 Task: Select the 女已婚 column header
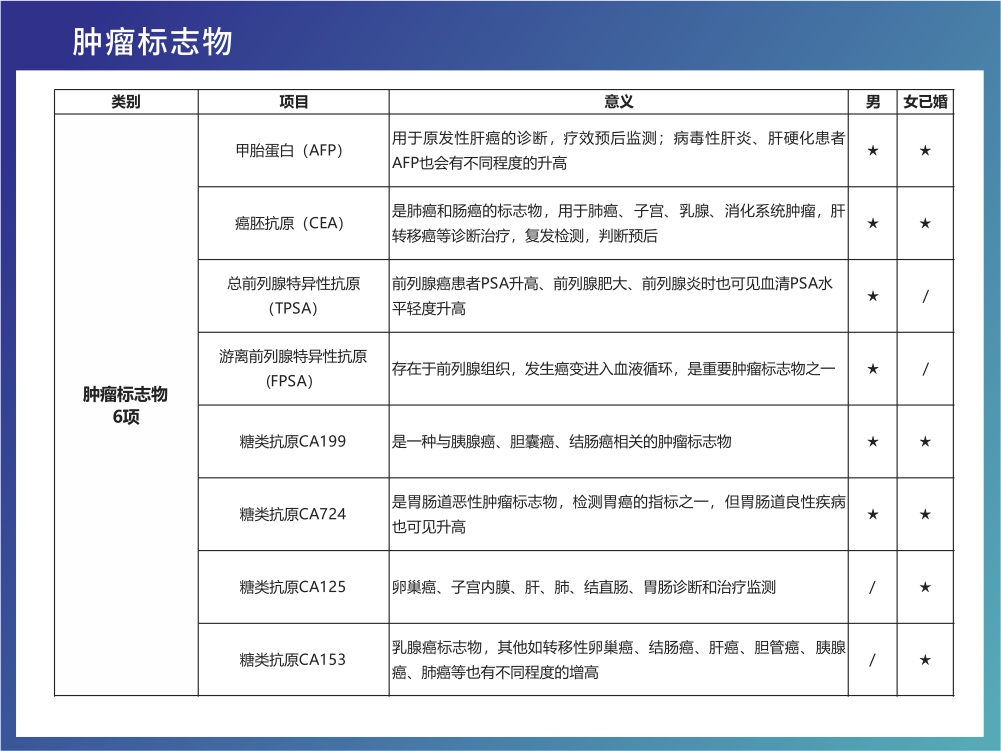[x=925, y=102]
